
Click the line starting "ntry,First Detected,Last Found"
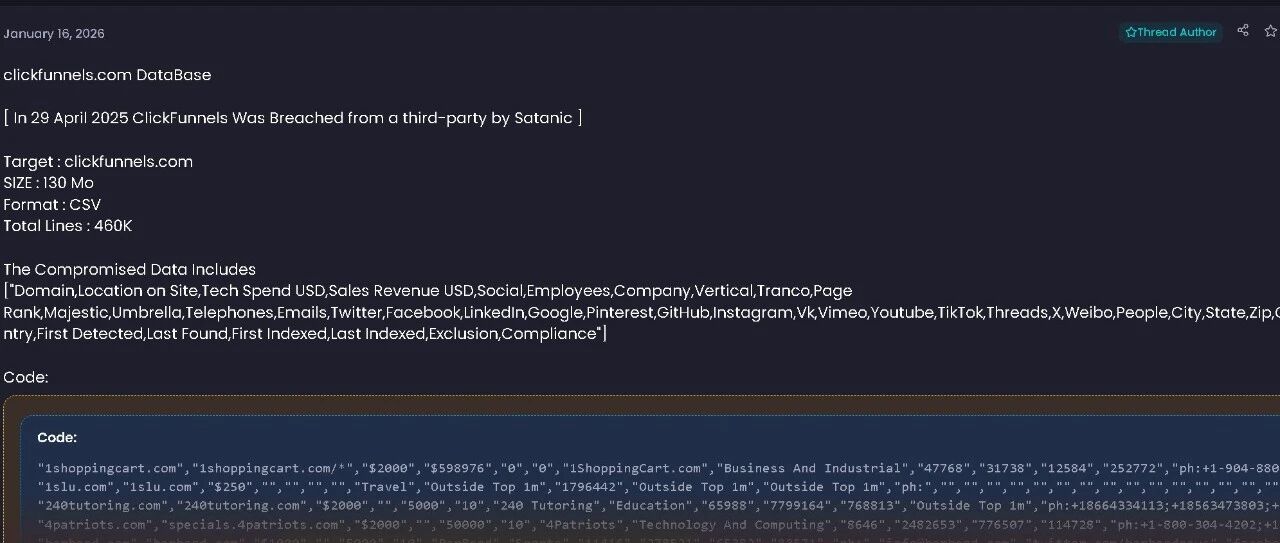(305, 334)
